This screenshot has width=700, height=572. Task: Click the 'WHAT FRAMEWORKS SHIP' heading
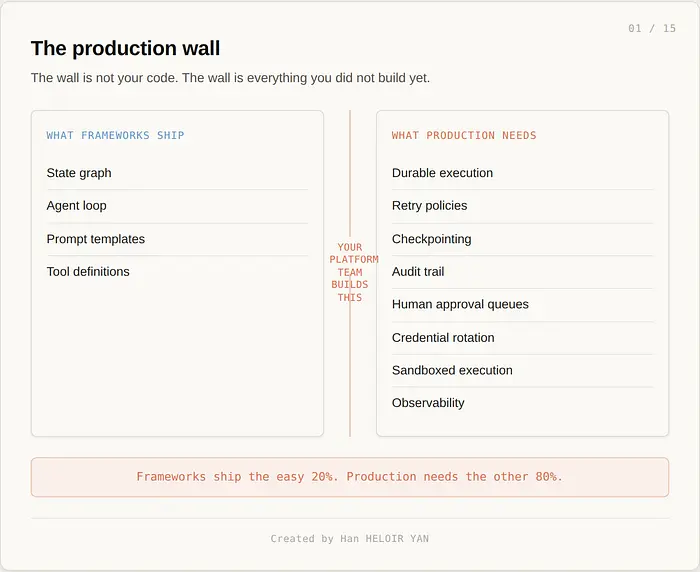point(115,135)
